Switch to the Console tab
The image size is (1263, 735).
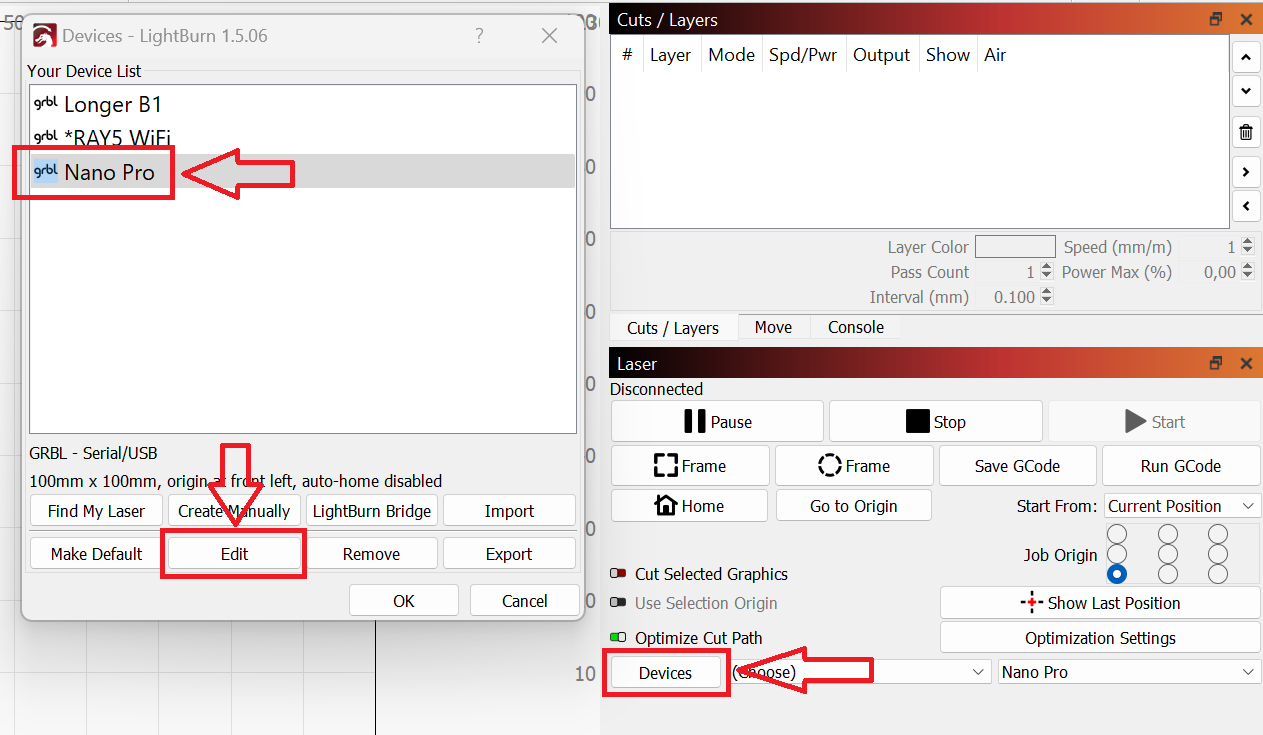[x=855, y=327]
